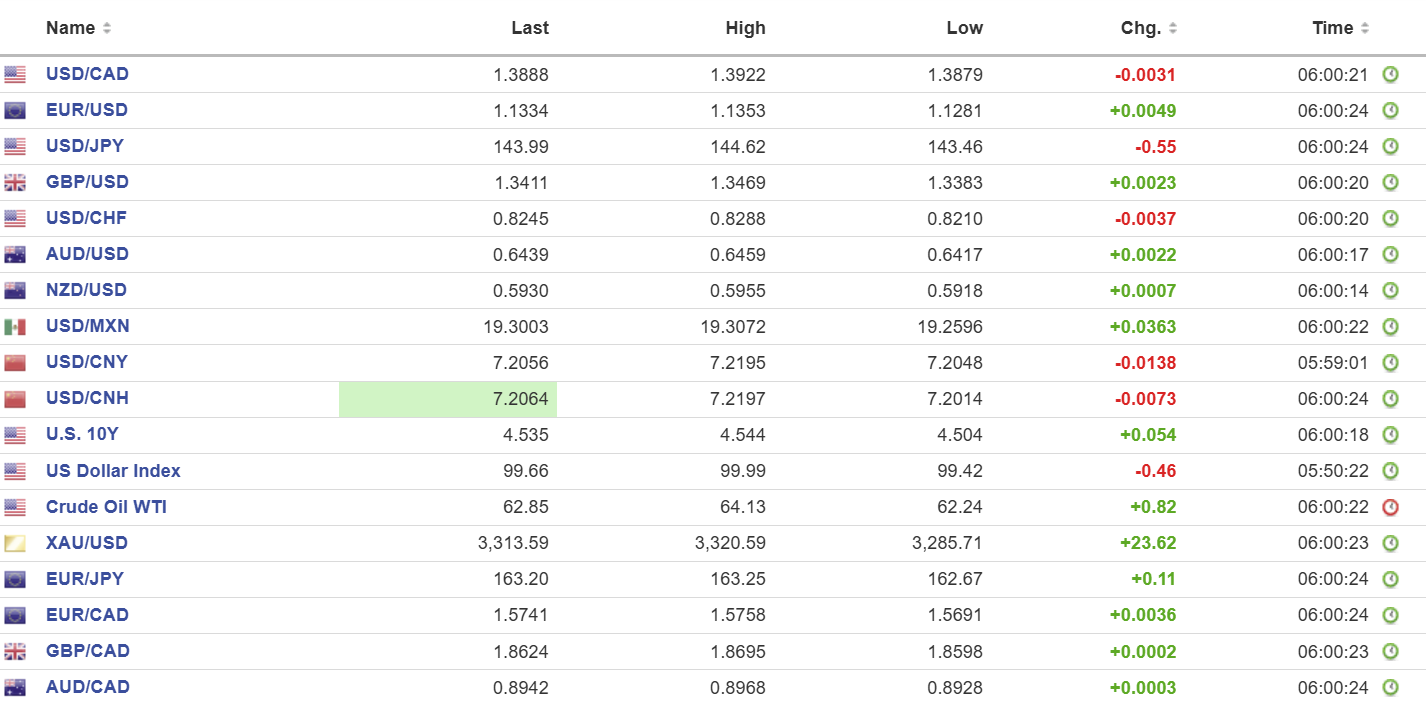Open the EUR/CAD pair page

point(87,615)
